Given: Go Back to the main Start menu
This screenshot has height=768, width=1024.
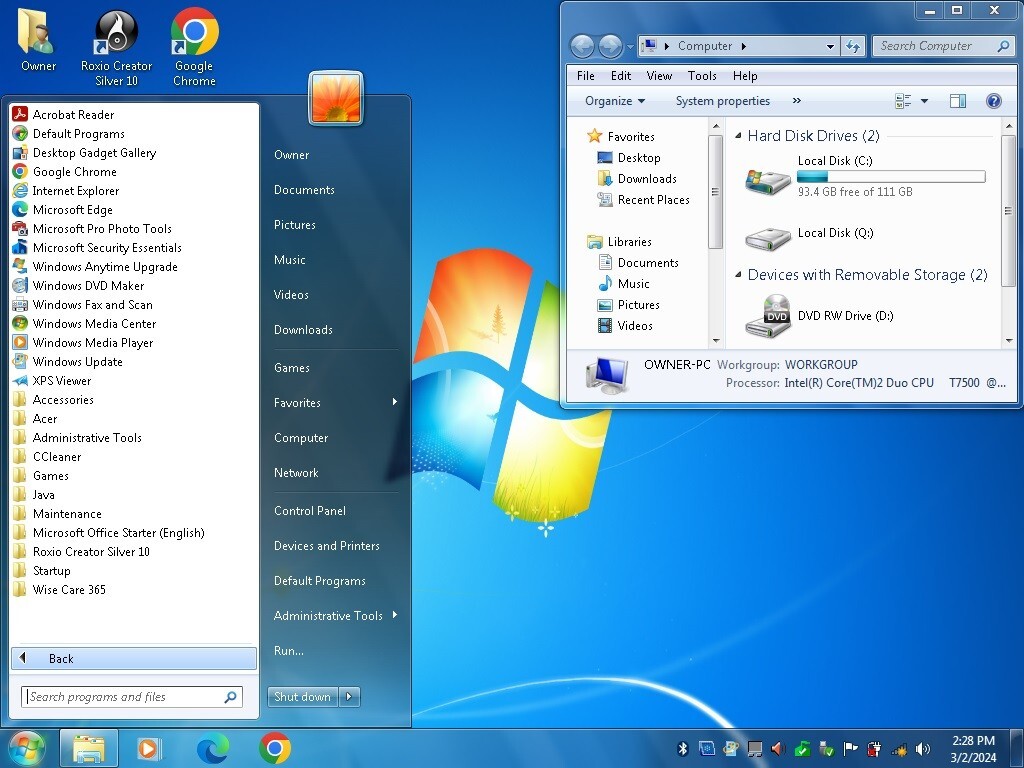Looking at the screenshot, I should coord(134,658).
